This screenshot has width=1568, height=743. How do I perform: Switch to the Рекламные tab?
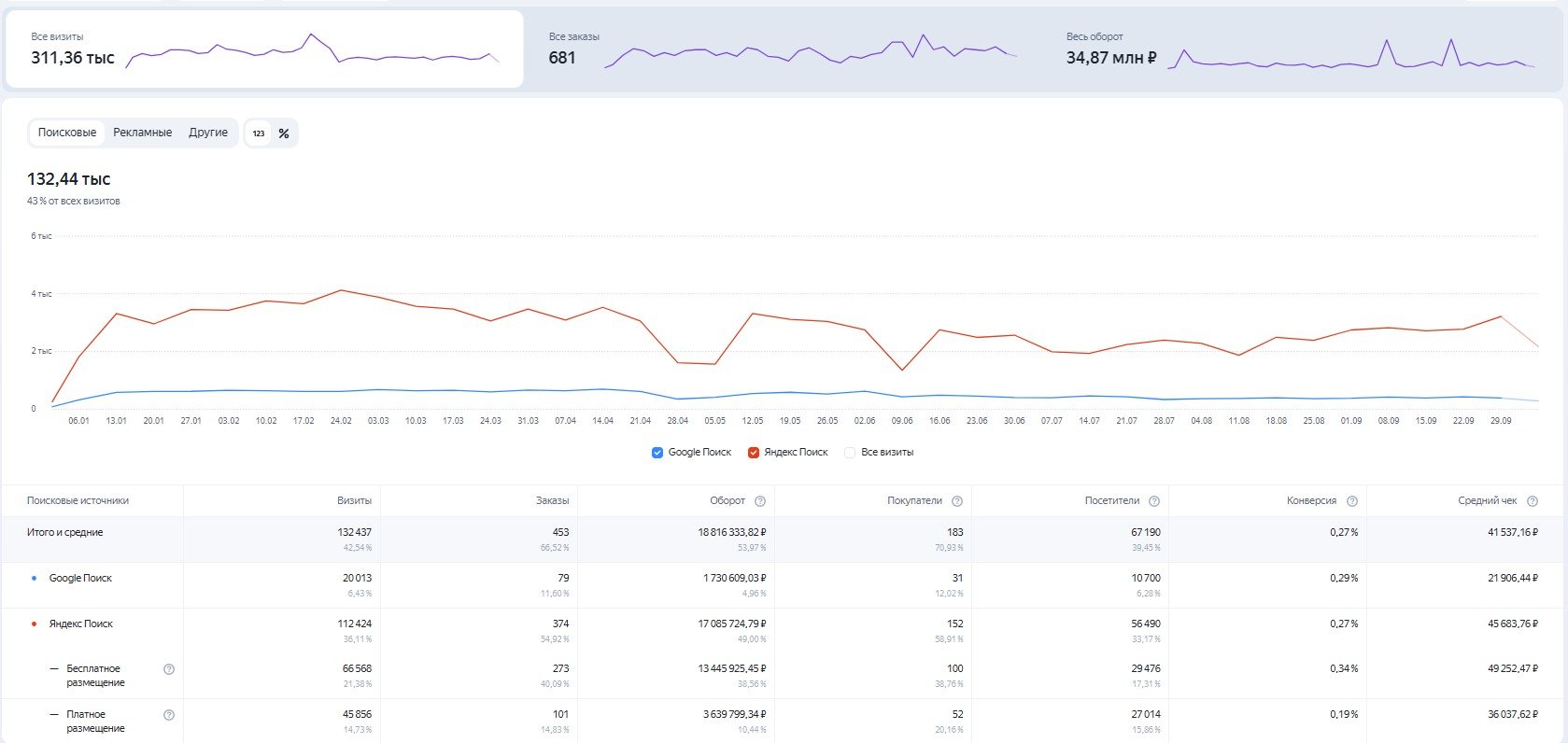tap(142, 133)
